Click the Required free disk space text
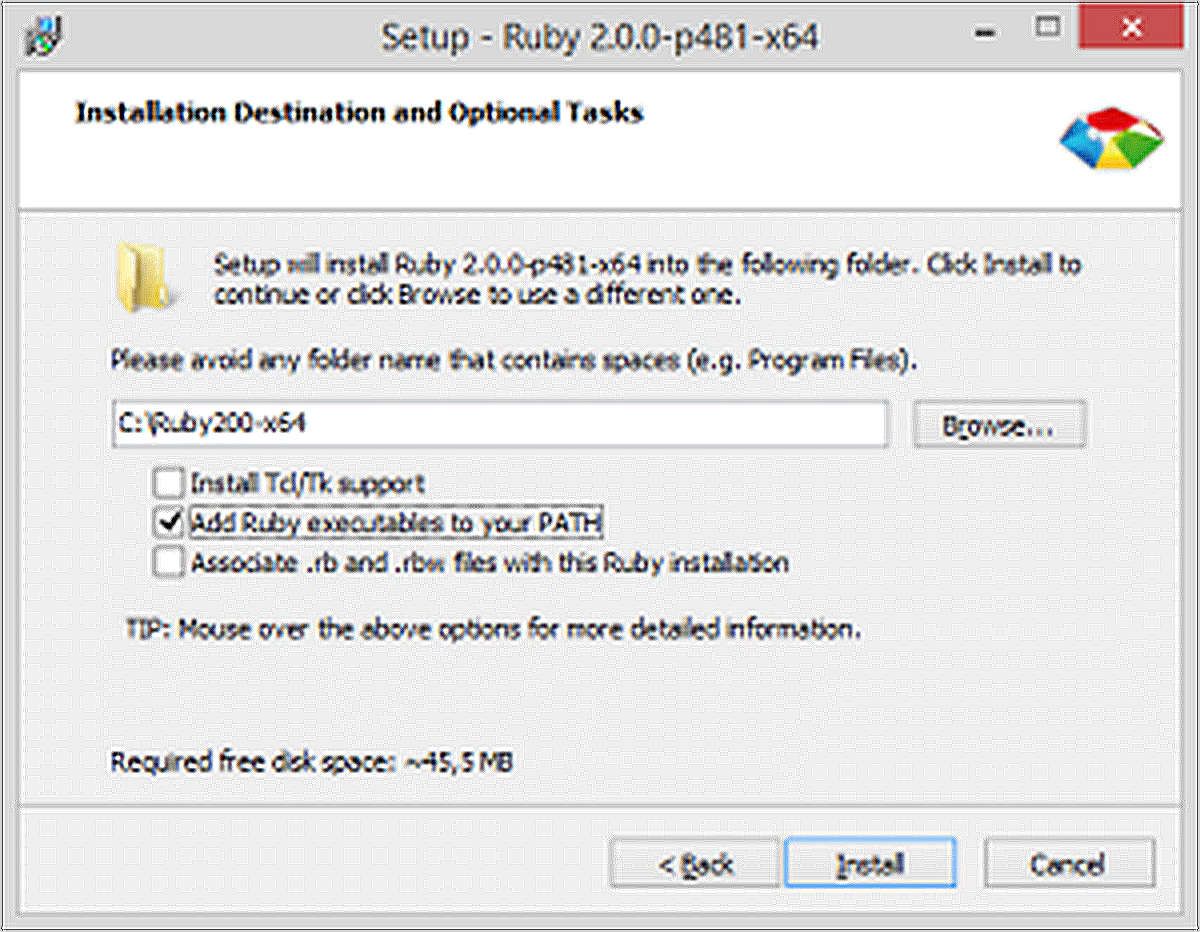This screenshot has height=932, width=1200. 312,762
